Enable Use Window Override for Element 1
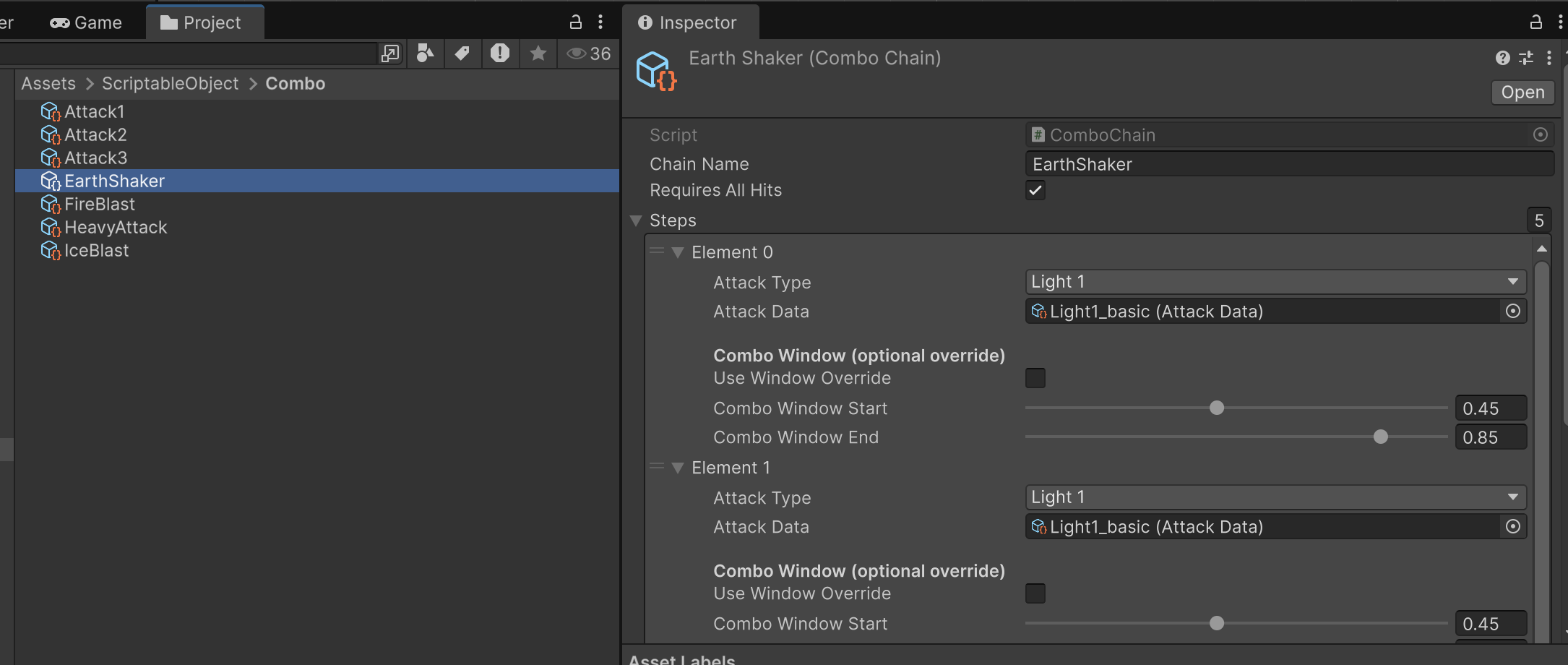1568x665 pixels. [1035, 593]
